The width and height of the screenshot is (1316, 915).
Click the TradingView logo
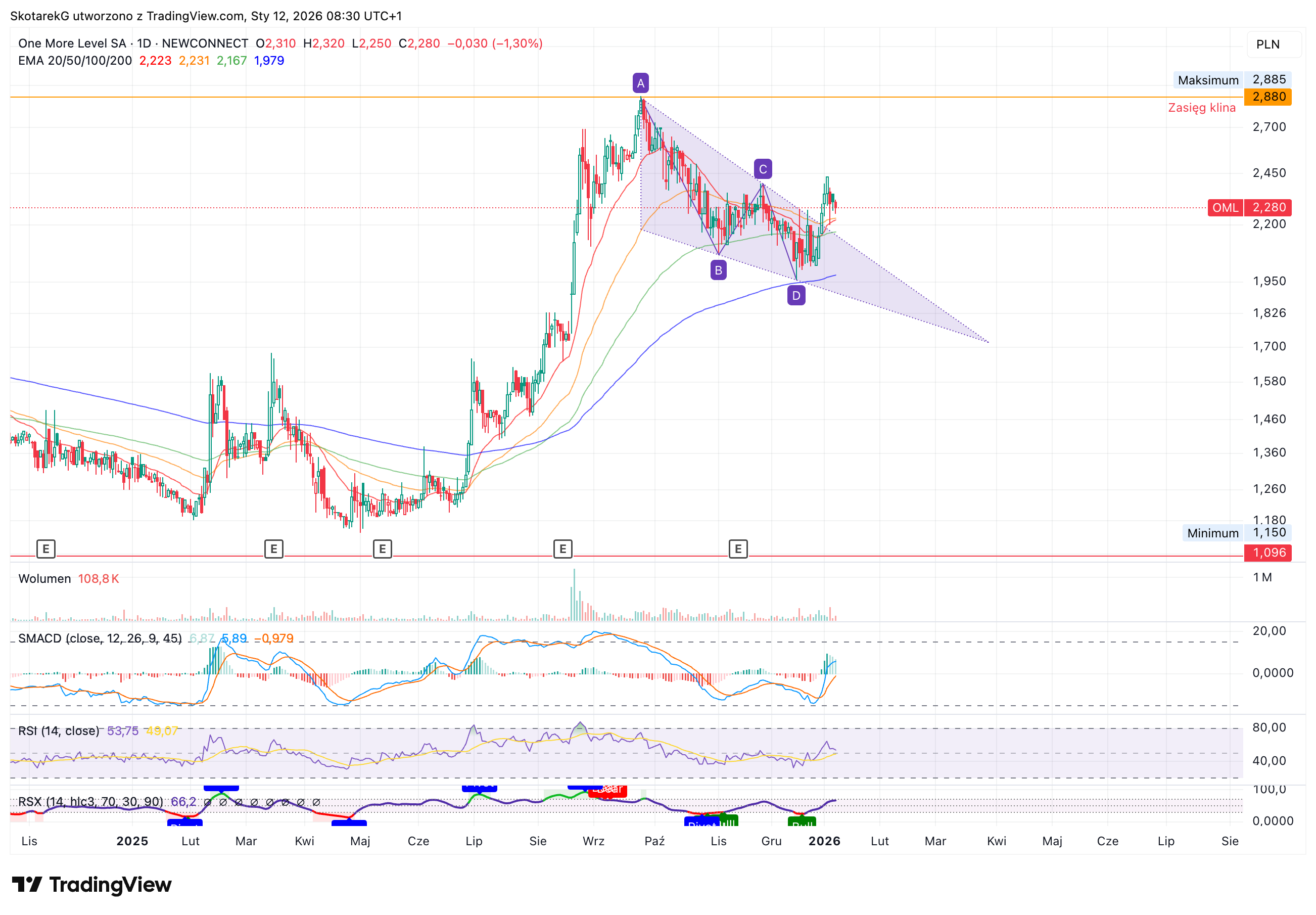point(91,885)
